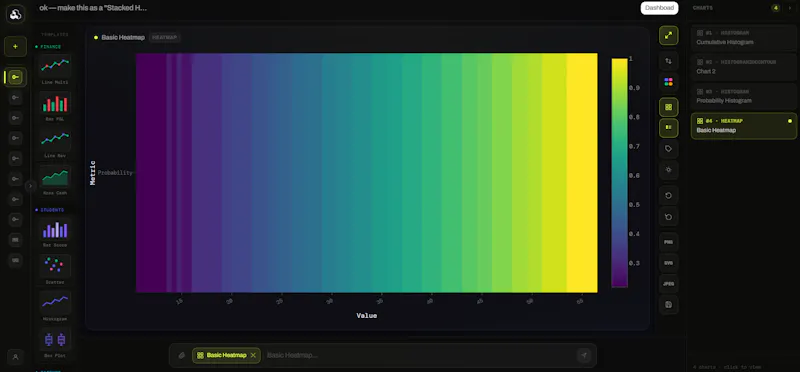Choose the Histogram template

pos(55,306)
